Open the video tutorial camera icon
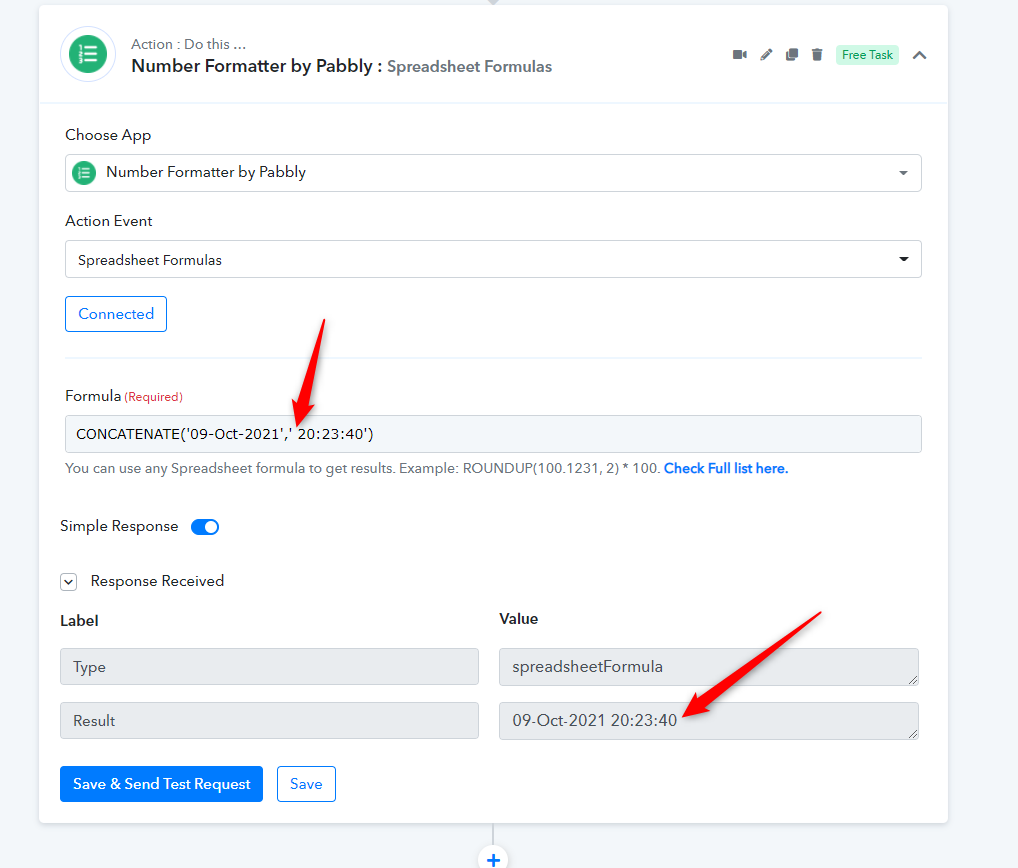Image resolution: width=1018 pixels, height=868 pixels. pos(739,55)
